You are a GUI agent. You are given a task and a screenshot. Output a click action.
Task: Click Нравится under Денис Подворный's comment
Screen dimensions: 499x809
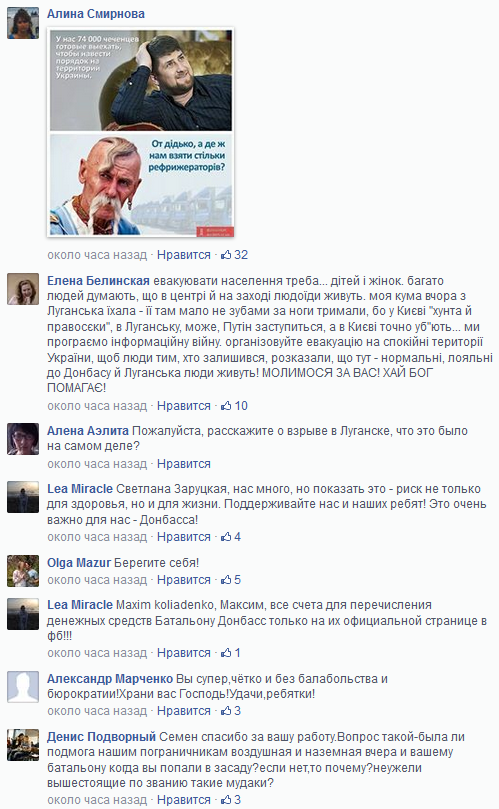pyautogui.click(x=184, y=800)
